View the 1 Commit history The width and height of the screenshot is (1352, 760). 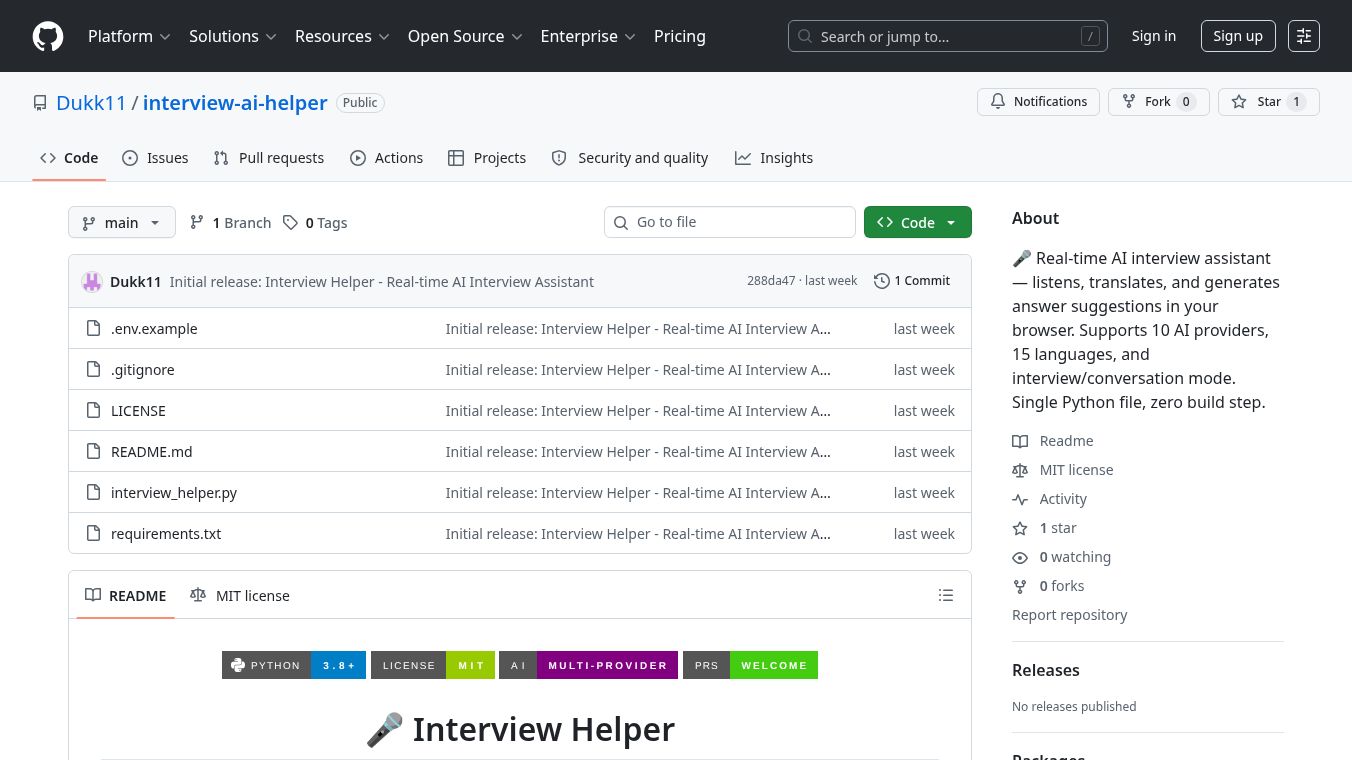click(x=912, y=281)
